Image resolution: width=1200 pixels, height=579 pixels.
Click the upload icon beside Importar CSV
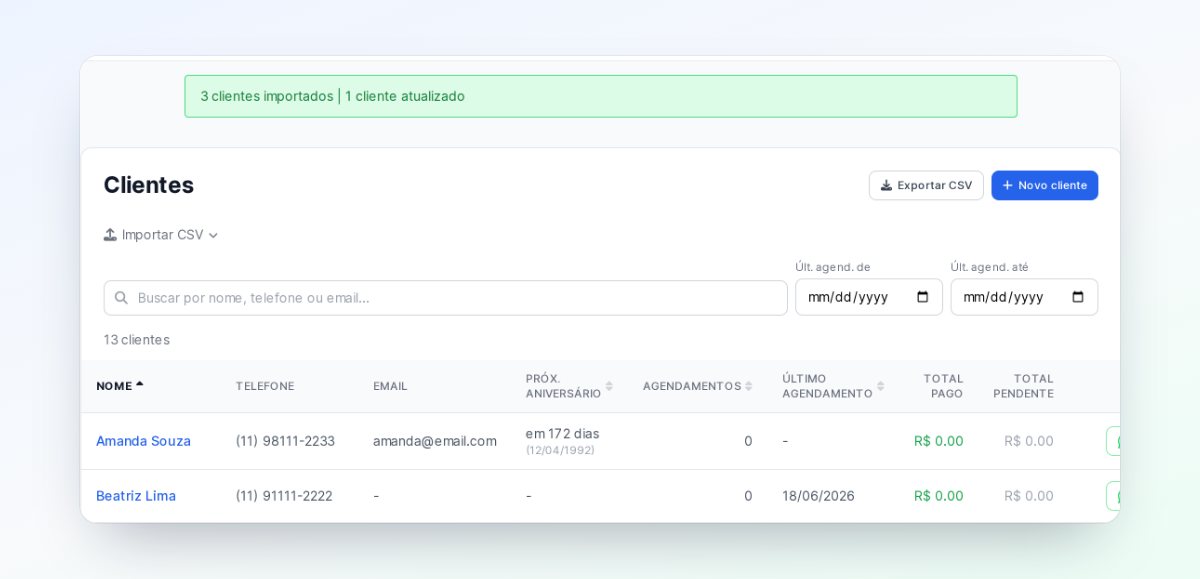(x=110, y=235)
